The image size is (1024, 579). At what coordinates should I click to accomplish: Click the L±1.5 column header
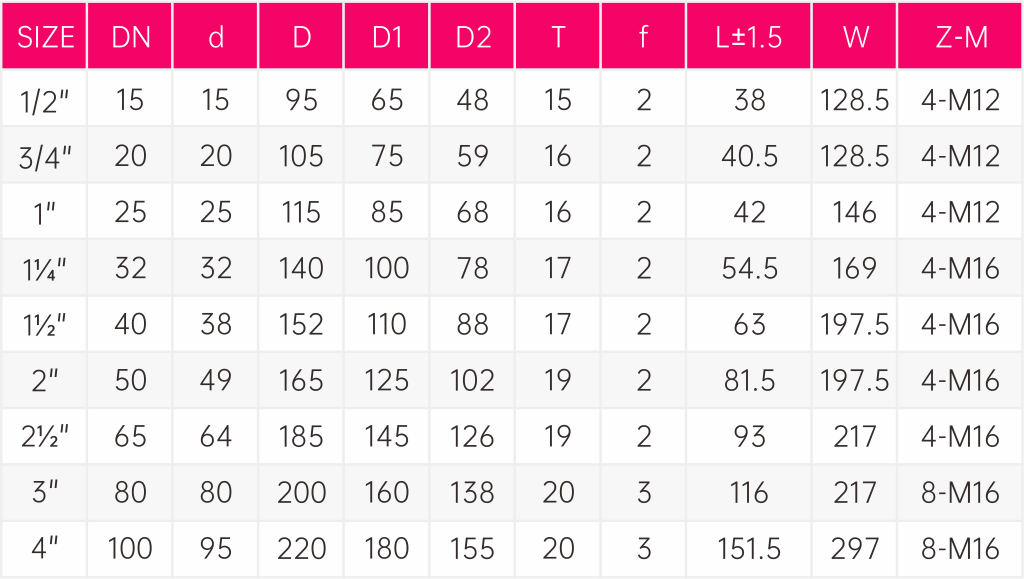(x=748, y=36)
